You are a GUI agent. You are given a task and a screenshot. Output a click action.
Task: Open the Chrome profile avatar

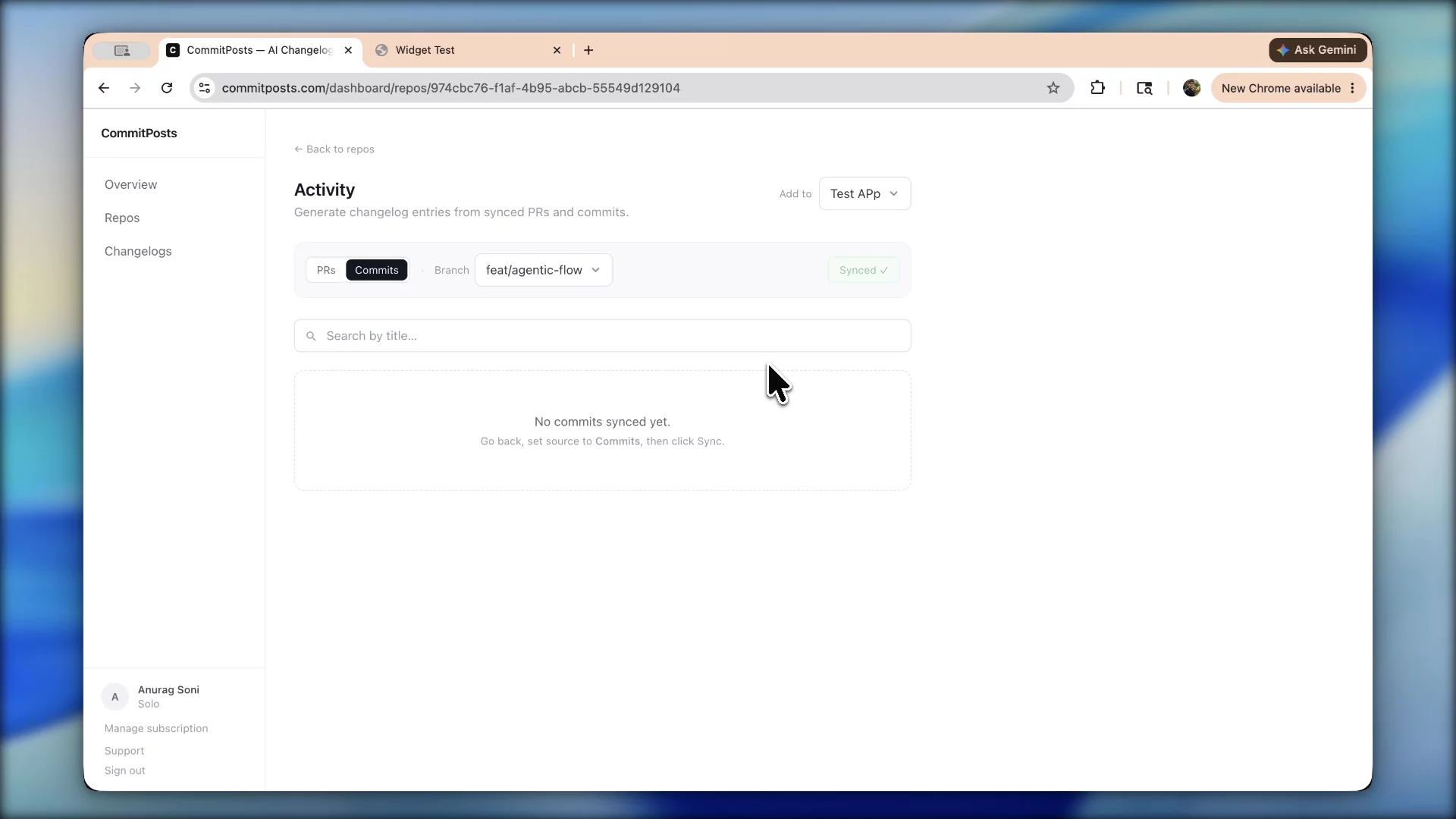click(x=1191, y=88)
